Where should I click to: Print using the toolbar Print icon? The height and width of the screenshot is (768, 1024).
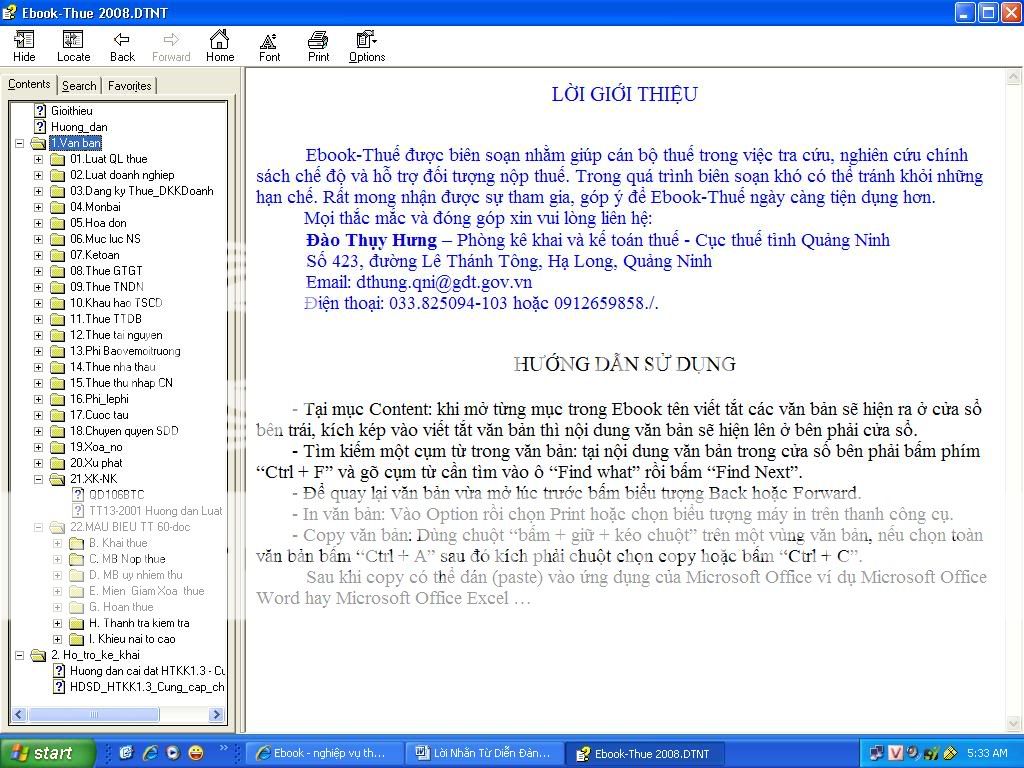(x=318, y=45)
